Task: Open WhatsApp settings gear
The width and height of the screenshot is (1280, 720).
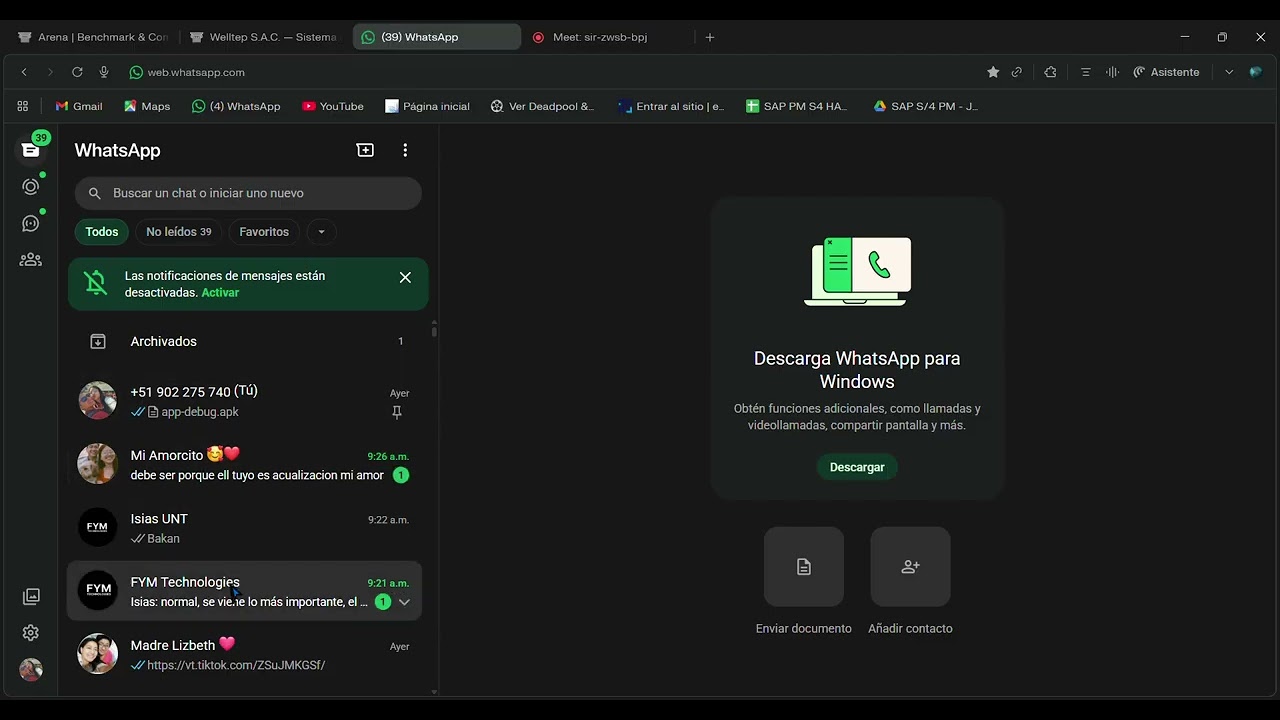Action: (31, 633)
